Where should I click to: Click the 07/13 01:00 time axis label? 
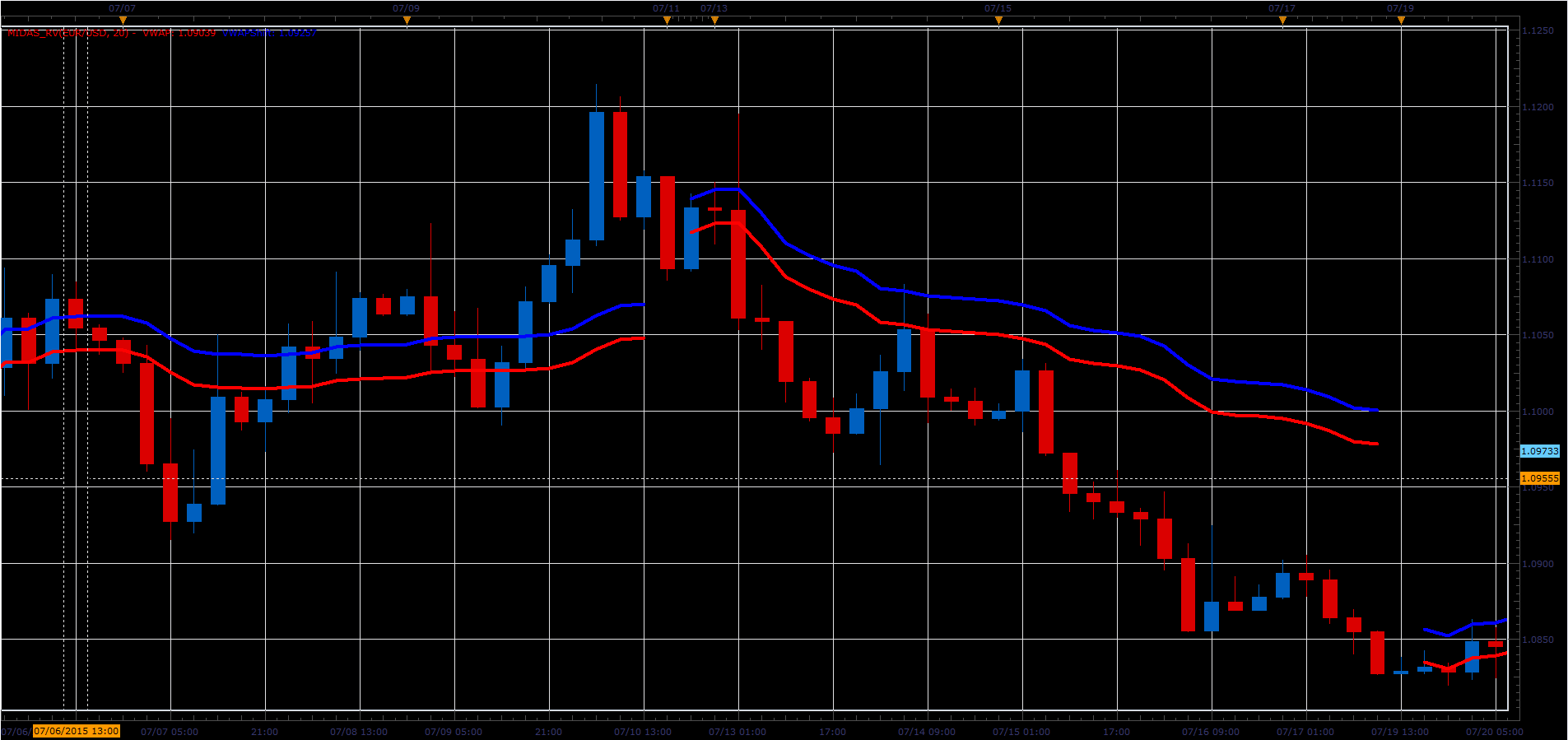coord(737,732)
